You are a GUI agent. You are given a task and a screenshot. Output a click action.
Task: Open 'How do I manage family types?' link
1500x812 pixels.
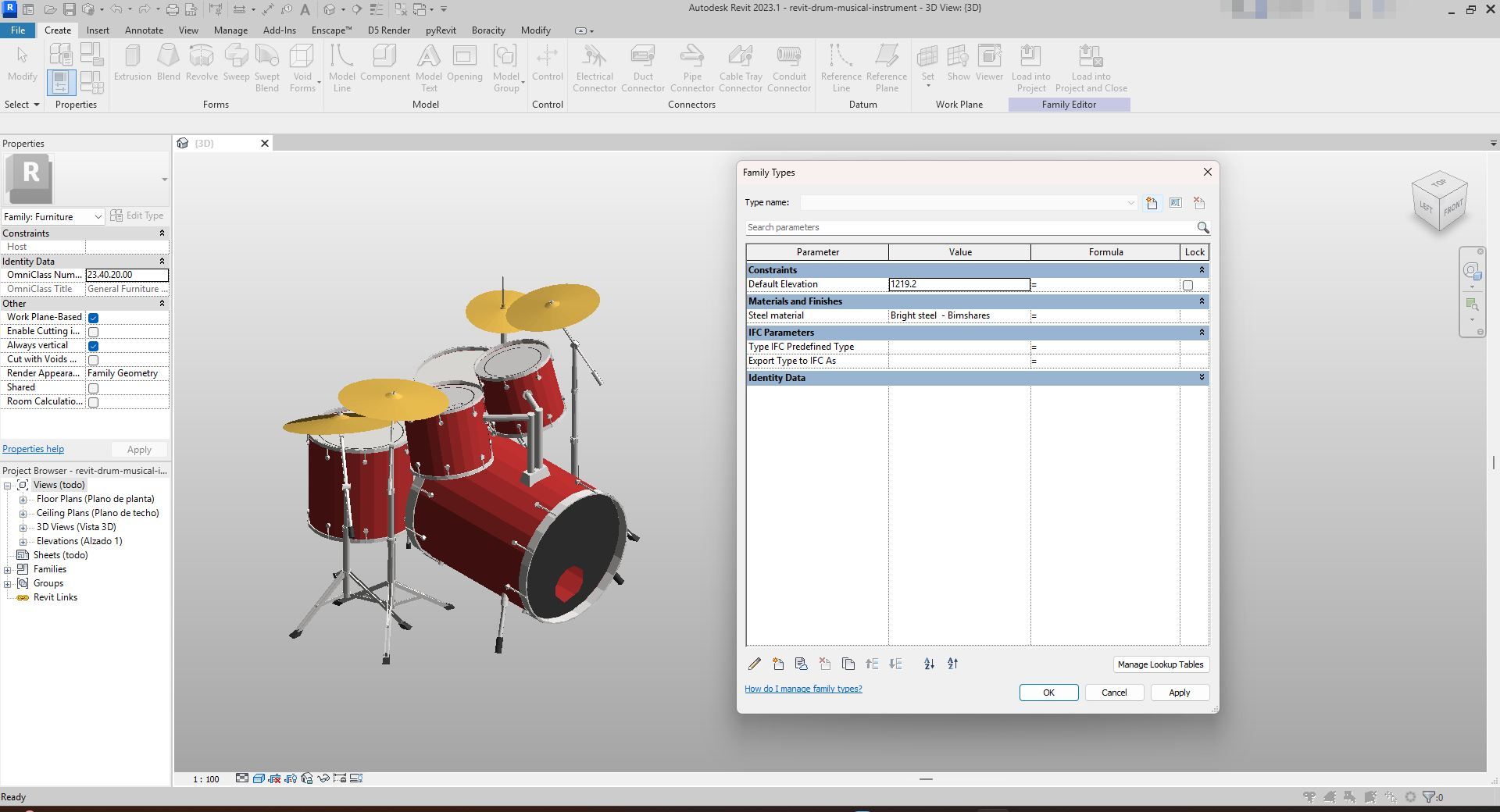pos(803,689)
